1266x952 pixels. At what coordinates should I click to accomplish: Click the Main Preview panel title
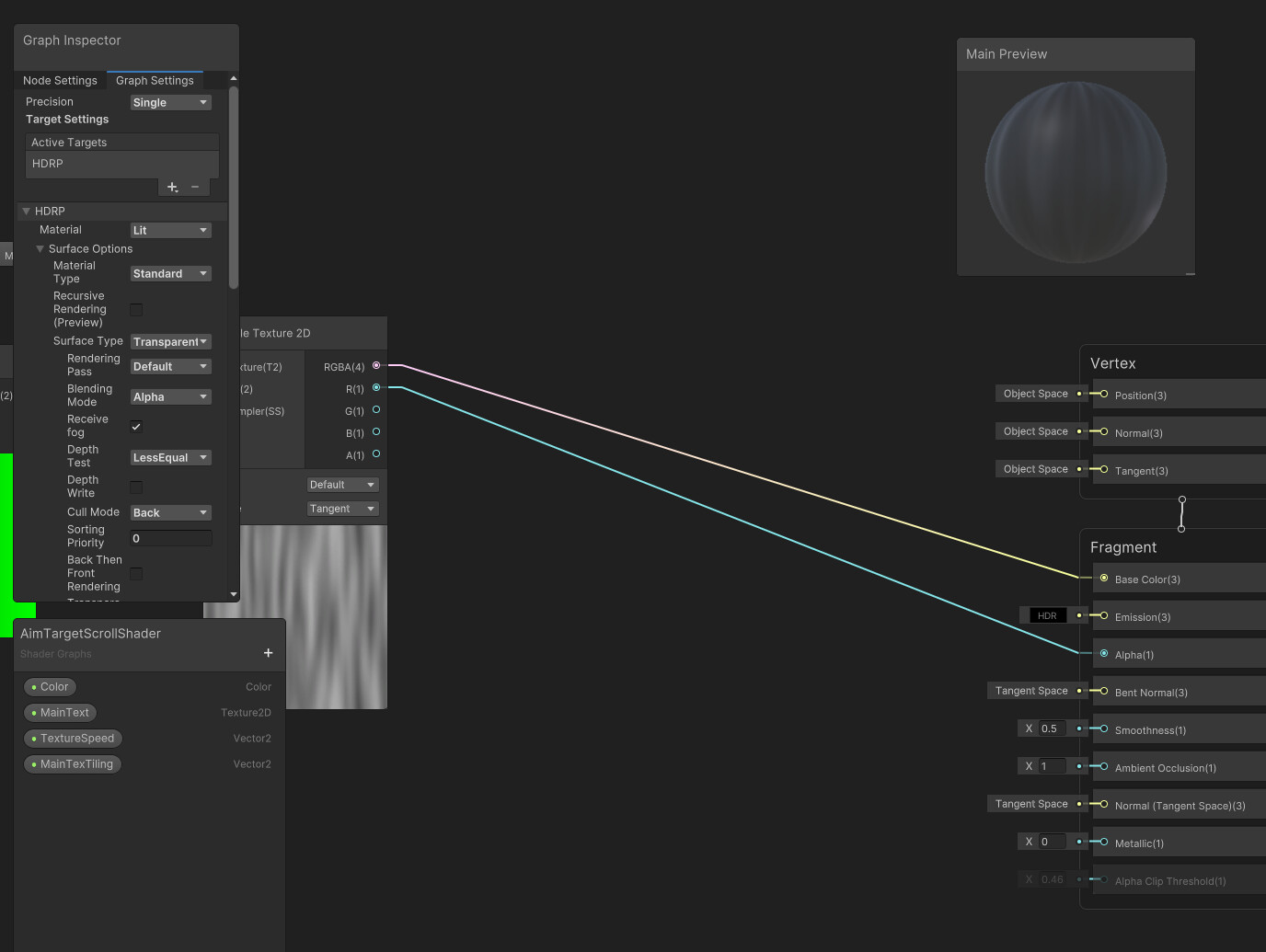(1007, 54)
